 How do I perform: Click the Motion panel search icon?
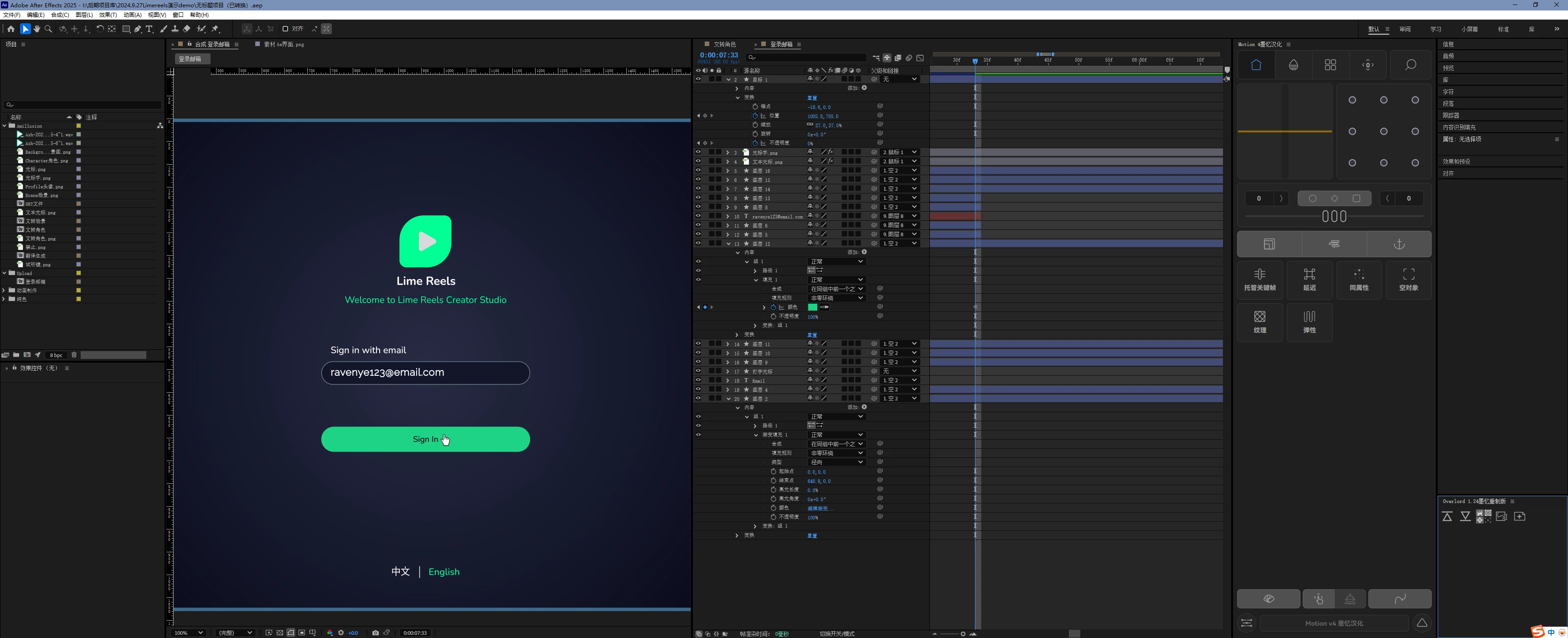coord(1410,65)
